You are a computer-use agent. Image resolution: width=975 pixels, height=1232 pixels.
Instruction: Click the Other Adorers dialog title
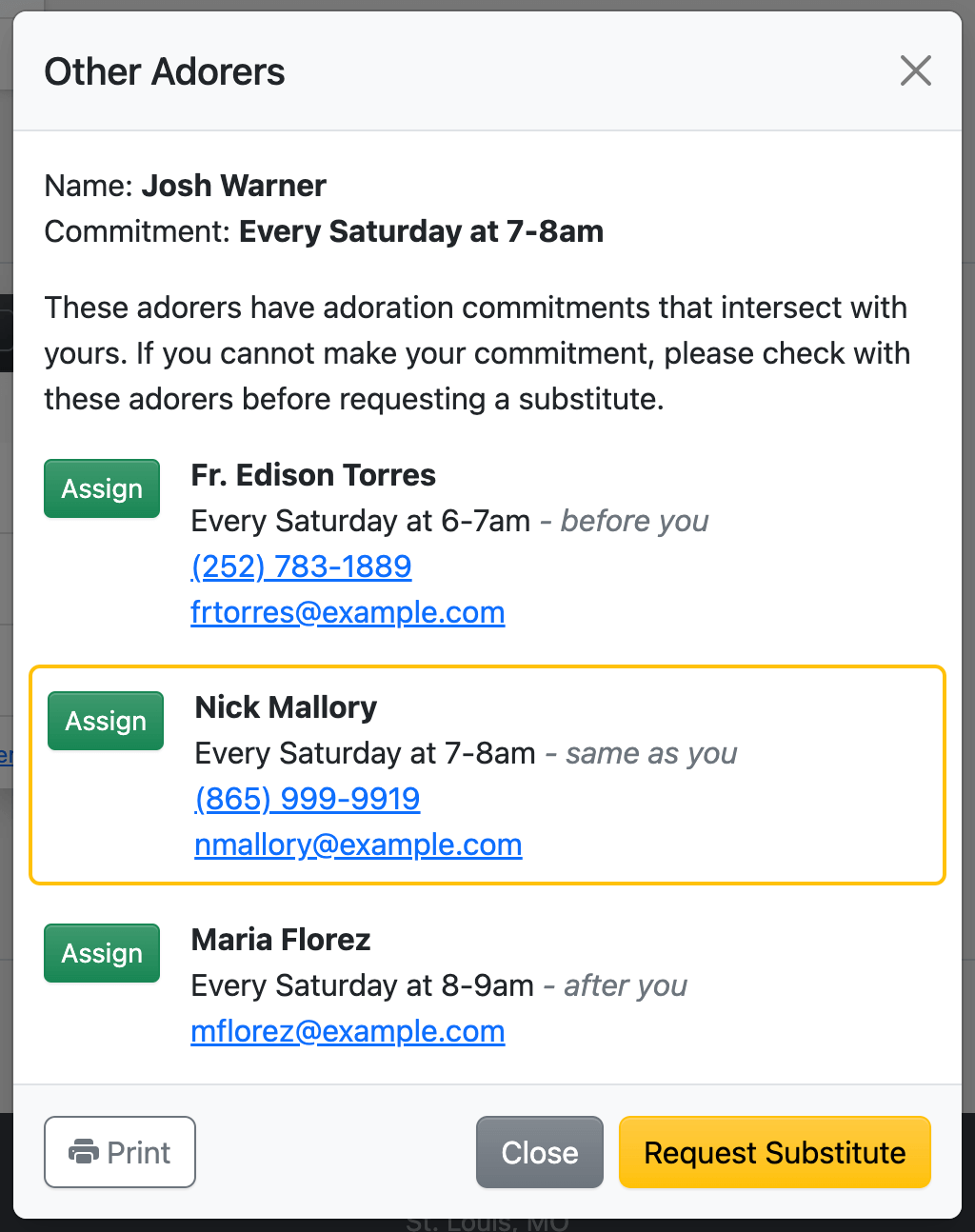165,72
